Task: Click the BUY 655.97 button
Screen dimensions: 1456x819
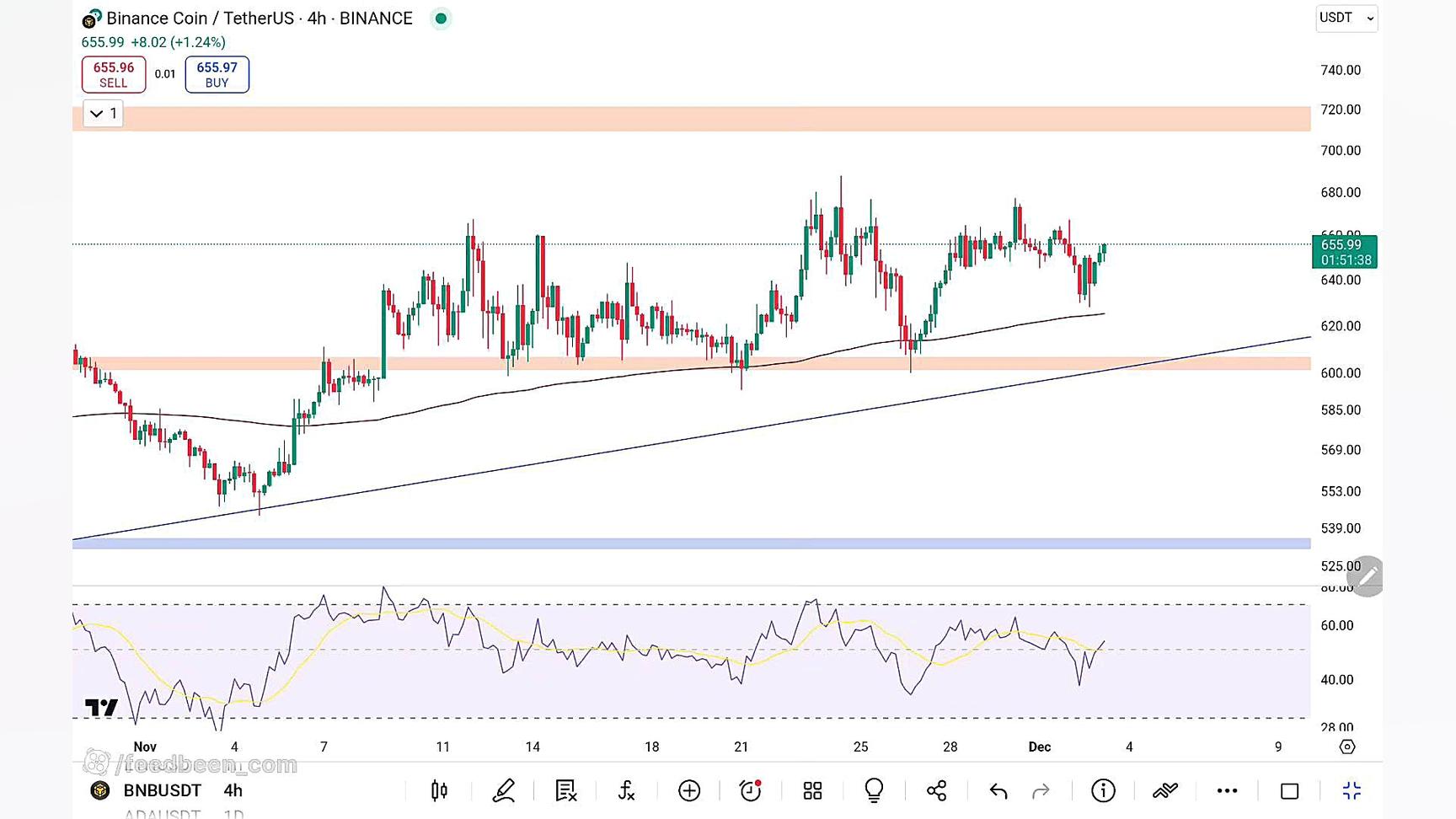Action: coord(217,74)
